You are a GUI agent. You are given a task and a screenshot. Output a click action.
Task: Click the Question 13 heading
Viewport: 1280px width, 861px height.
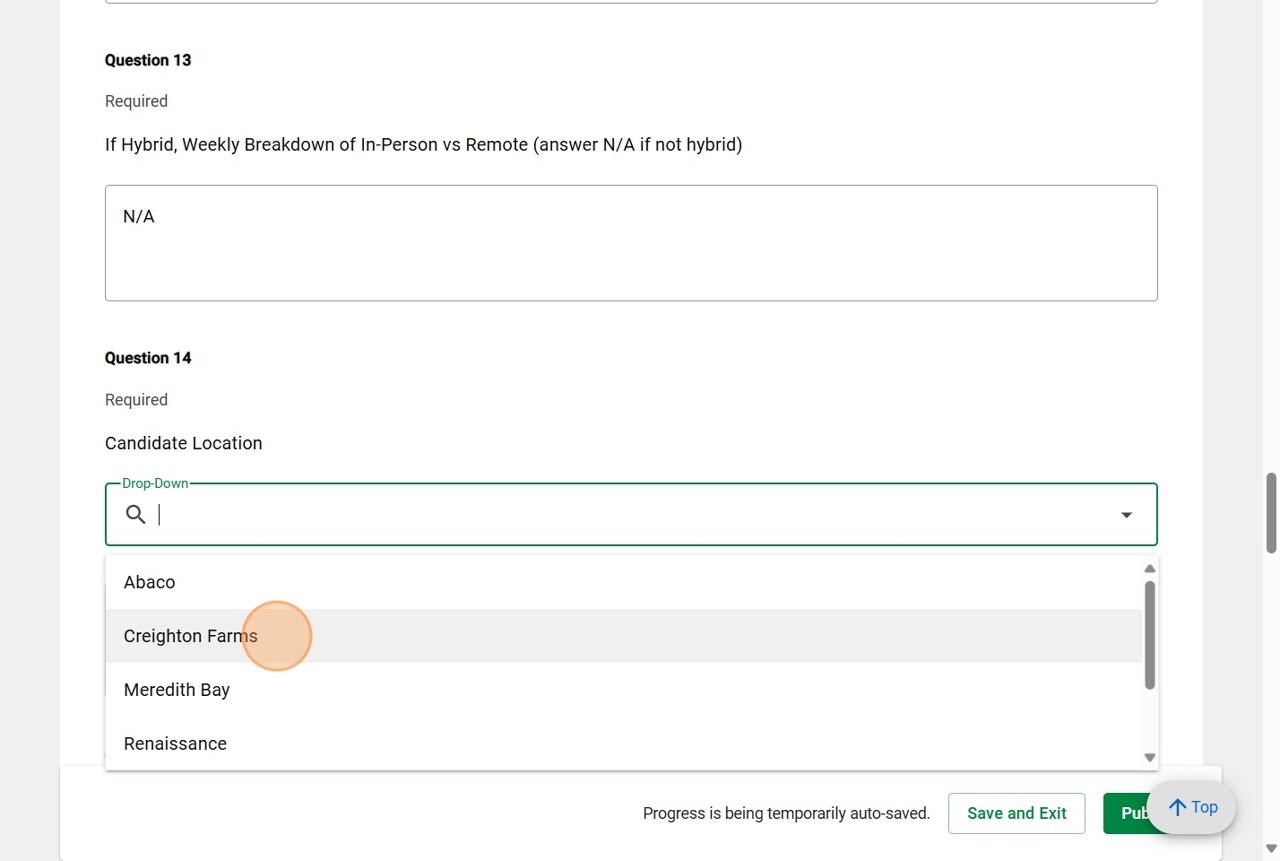(148, 60)
